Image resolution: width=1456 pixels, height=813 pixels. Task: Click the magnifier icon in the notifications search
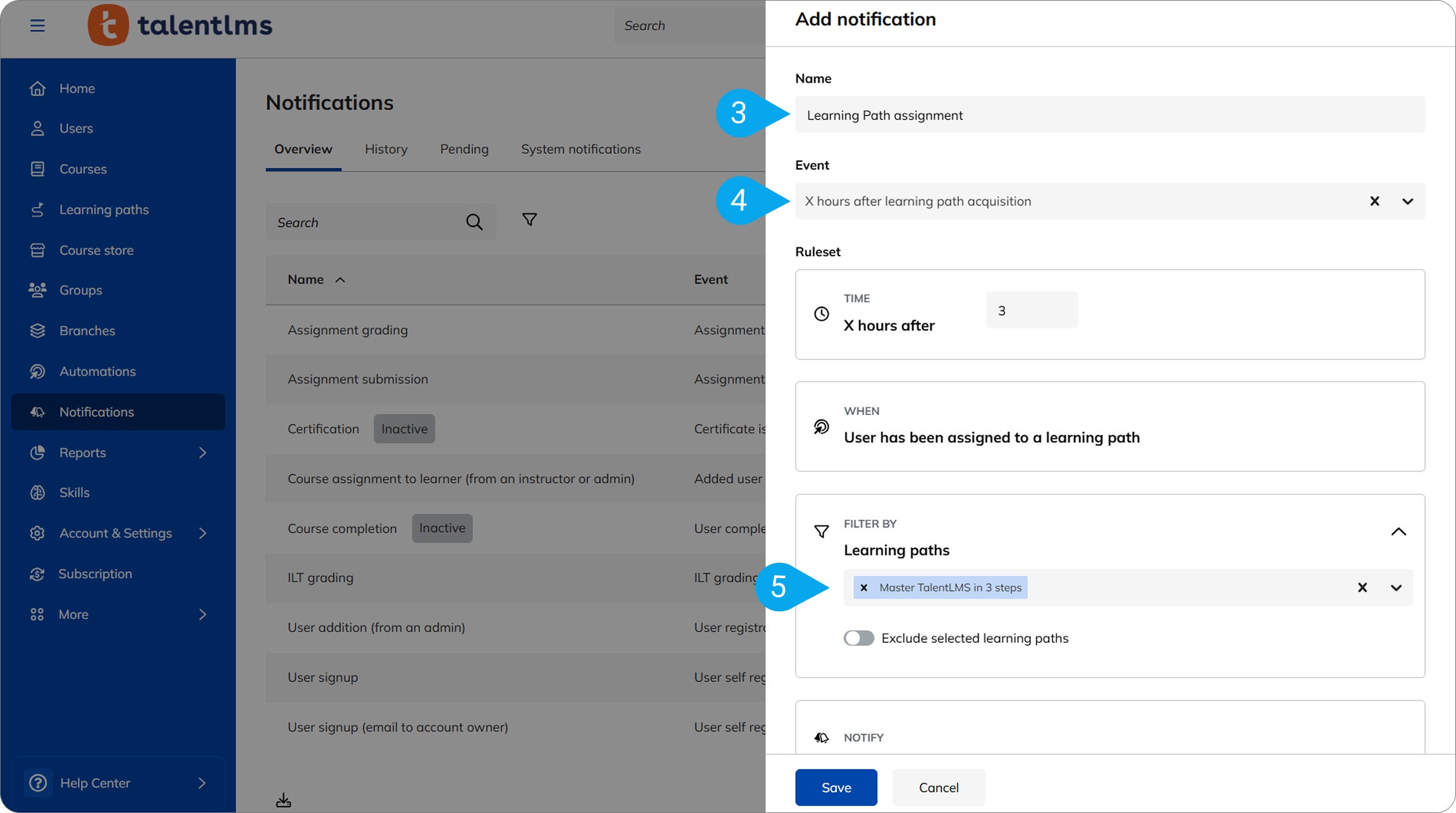(x=474, y=222)
